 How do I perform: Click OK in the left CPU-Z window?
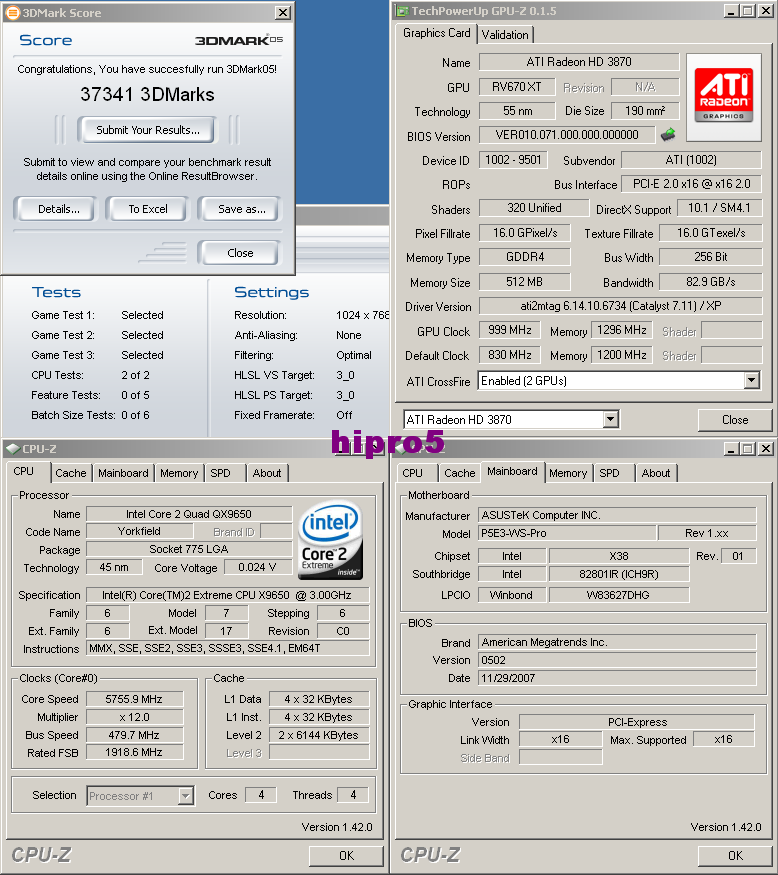(346, 855)
